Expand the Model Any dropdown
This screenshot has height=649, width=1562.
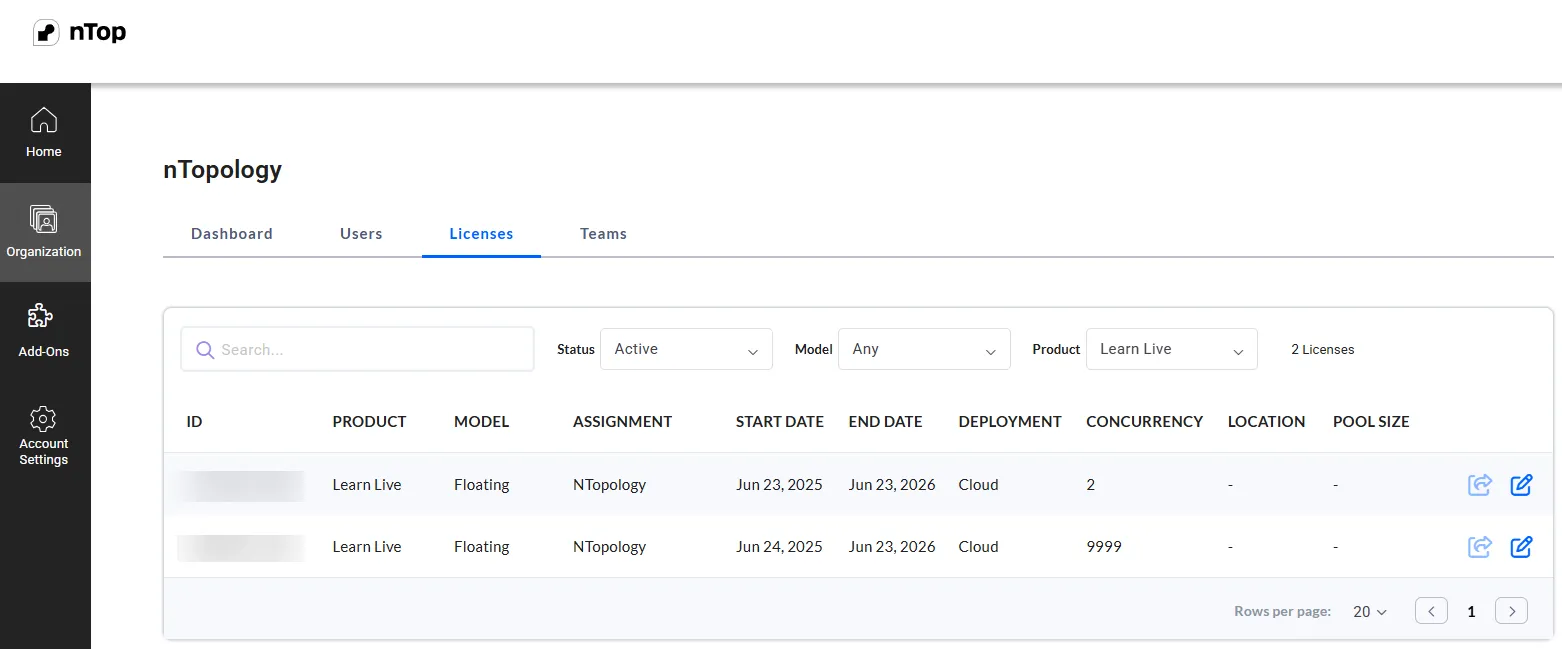click(x=924, y=349)
